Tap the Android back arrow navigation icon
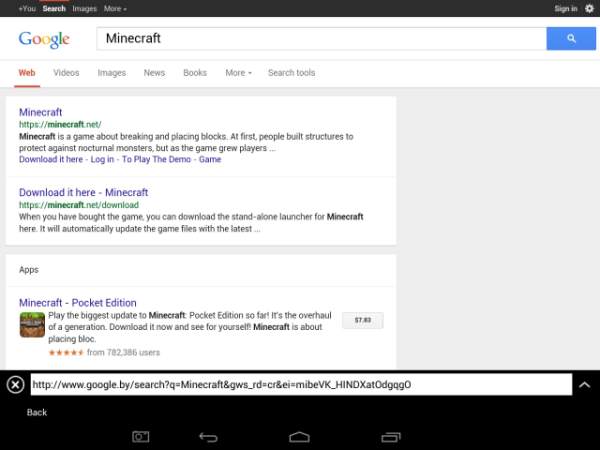 208,437
